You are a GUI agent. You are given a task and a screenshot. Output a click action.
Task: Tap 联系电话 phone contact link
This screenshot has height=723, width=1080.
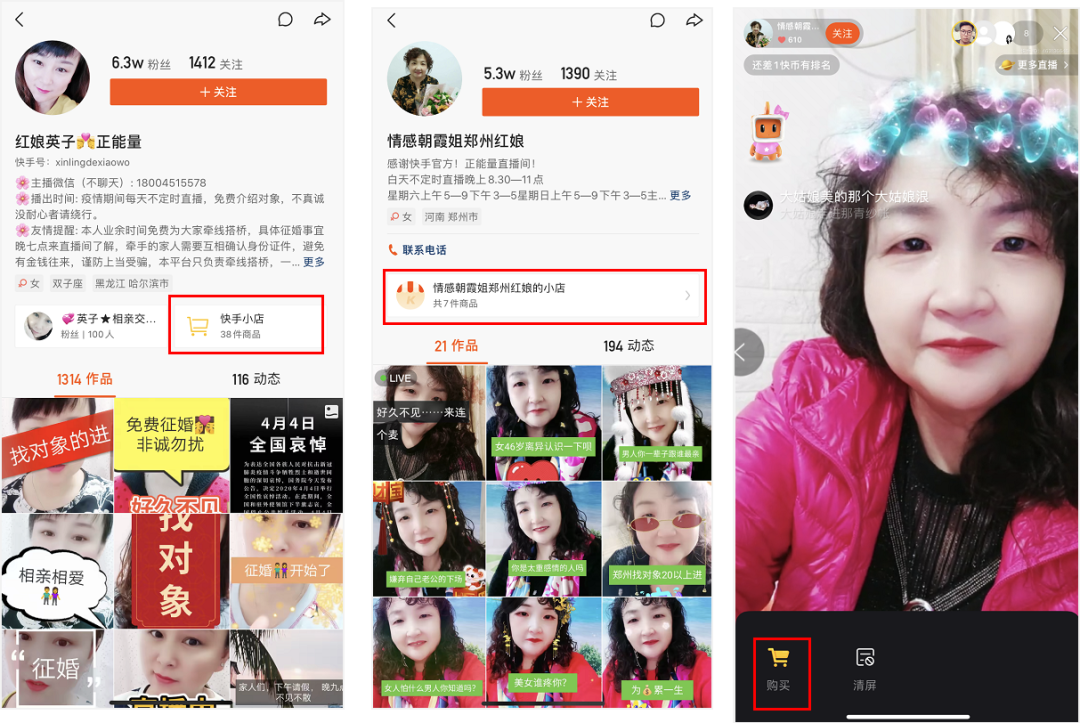coord(418,250)
